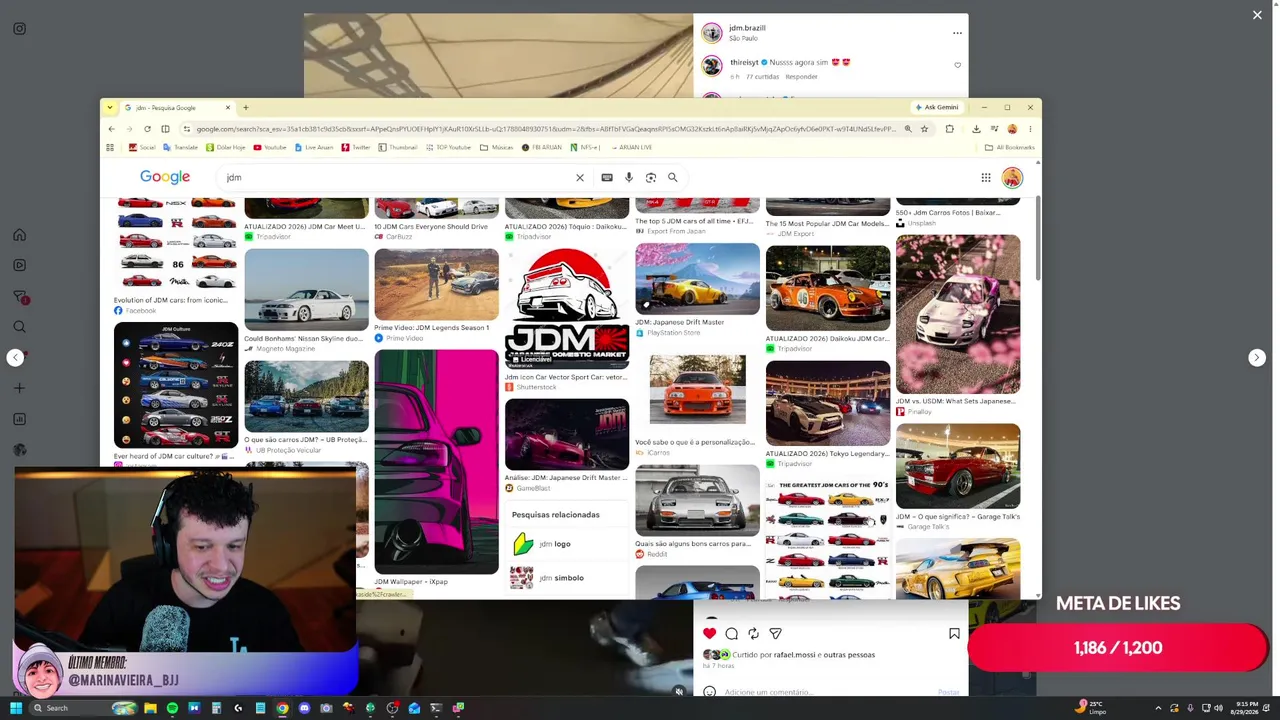Repost the Instagram post

[754, 633]
